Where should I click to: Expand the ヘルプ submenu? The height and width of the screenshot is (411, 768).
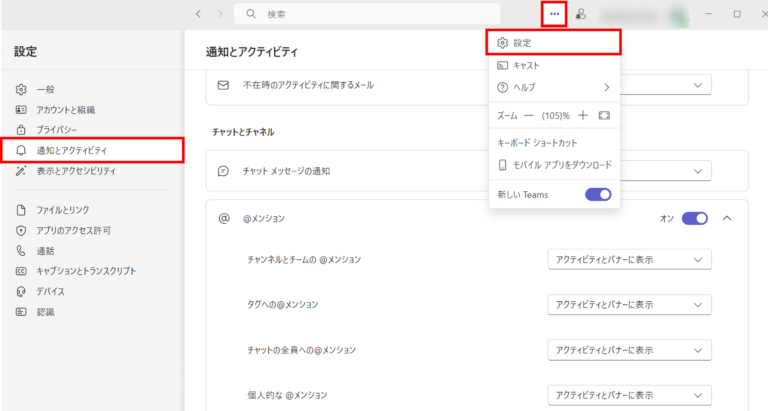click(x=554, y=87)
